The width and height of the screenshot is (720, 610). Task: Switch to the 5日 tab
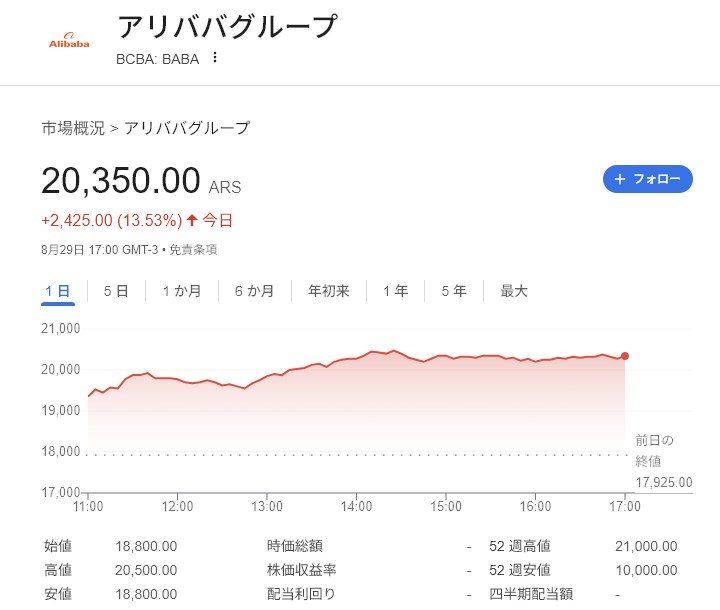[x=116, y=291]
